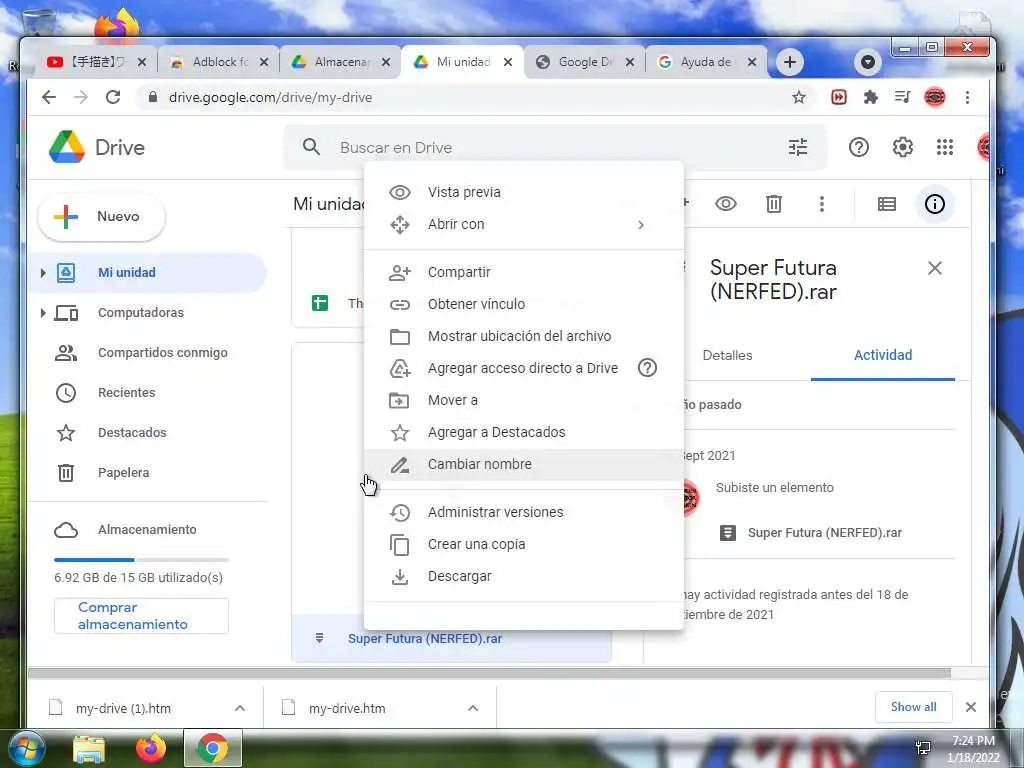Viewport: 1024px width, 768px height.
Task: Click Nuevo to create new item
Action: (102, 217)
